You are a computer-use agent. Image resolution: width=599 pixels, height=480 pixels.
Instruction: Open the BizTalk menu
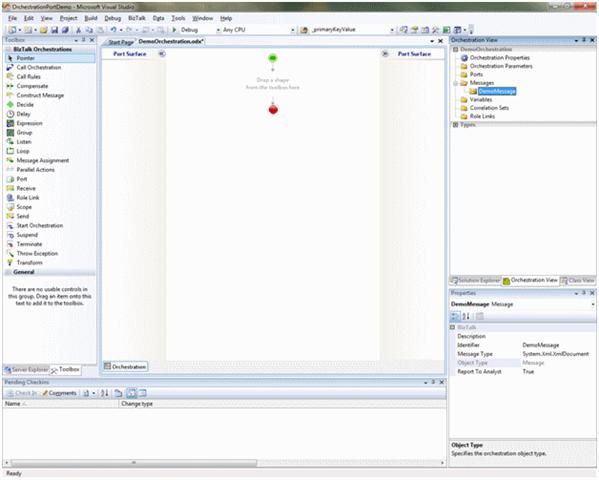(137, 18)
